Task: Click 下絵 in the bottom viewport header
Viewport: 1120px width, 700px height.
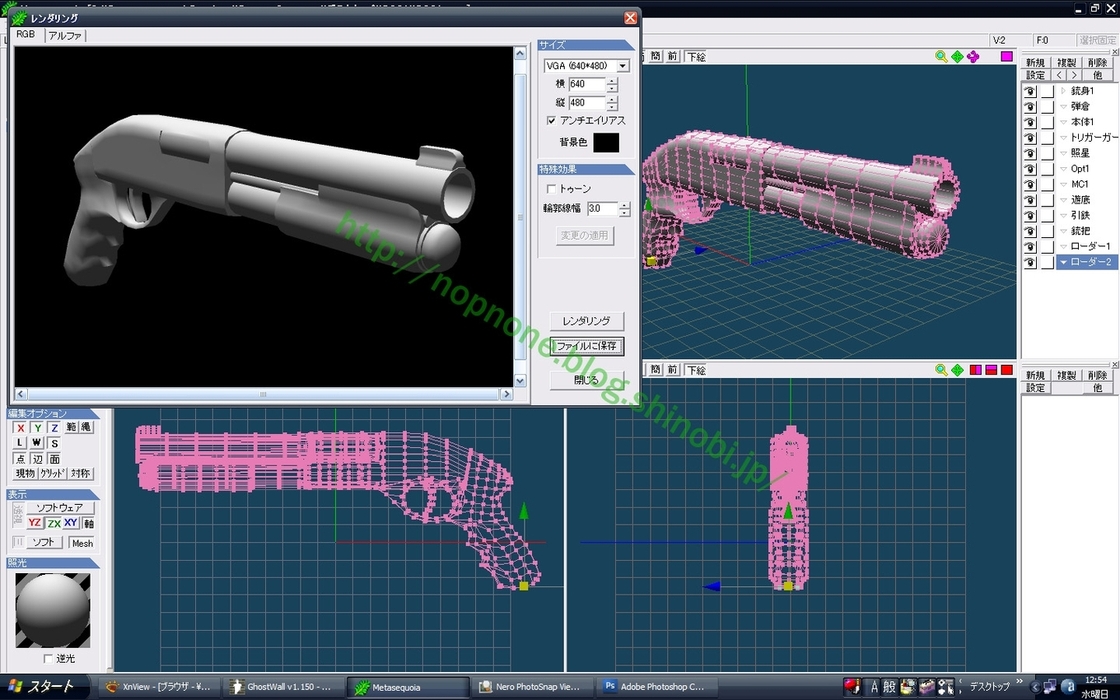Action: pyautogui.click(x=696, y=370)
